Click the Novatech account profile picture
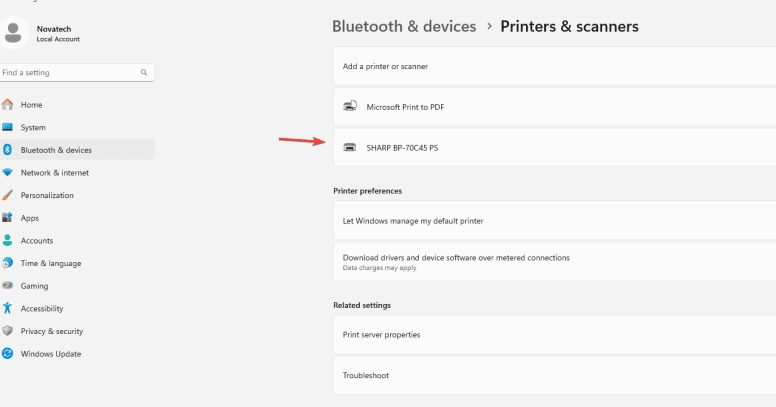Viewport: 776px width, 407px height. 13,33
